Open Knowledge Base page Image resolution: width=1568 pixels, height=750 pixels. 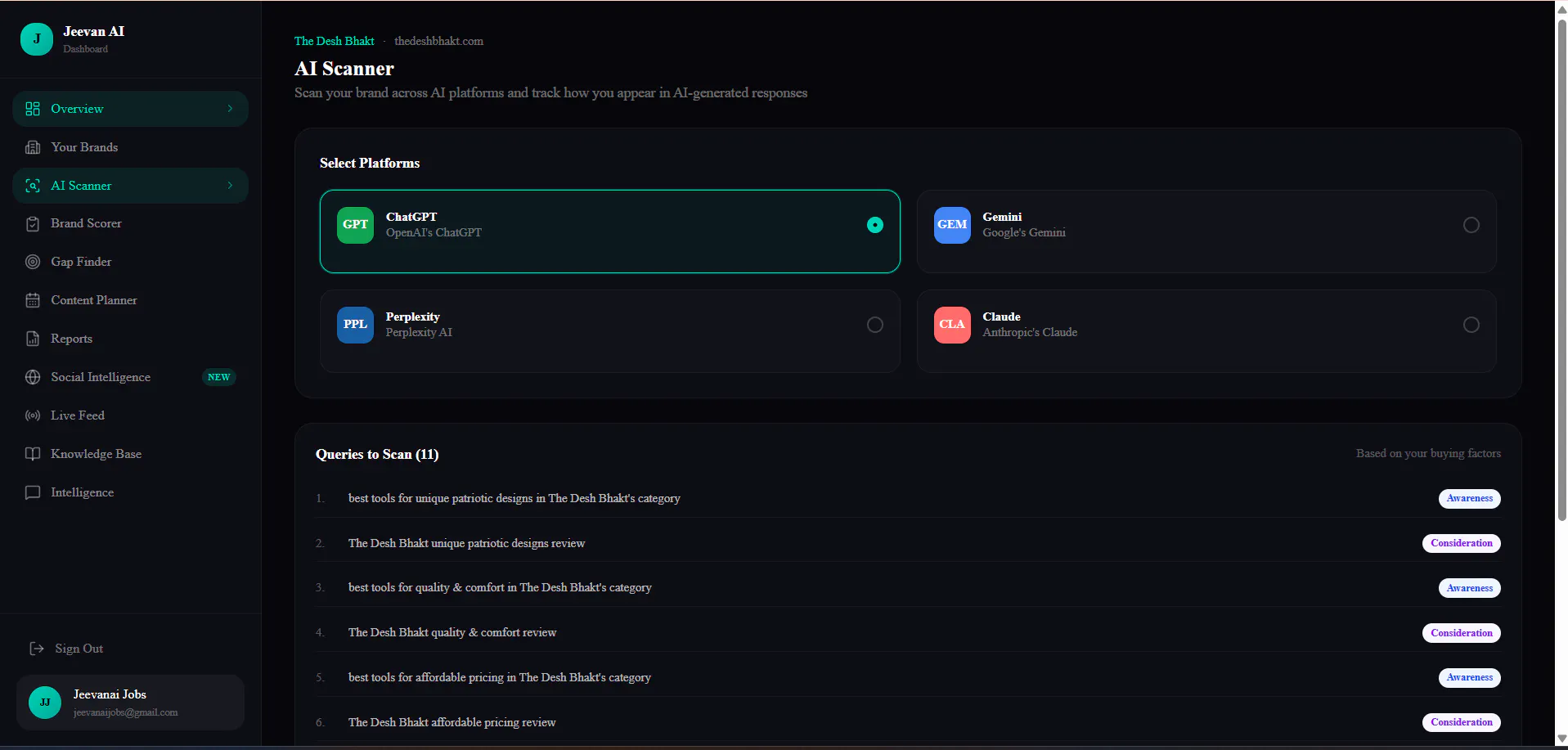(130, 454)
